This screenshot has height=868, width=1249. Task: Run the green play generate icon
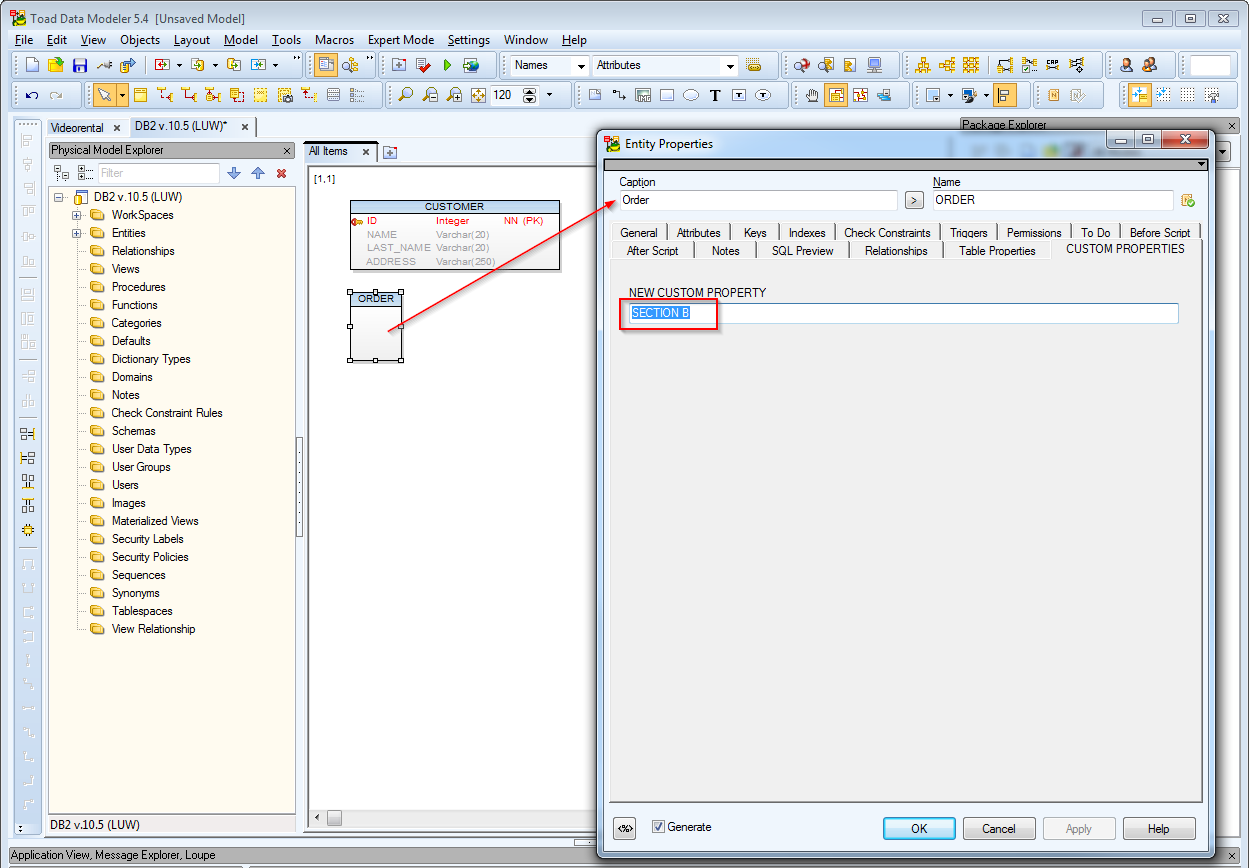447,65
